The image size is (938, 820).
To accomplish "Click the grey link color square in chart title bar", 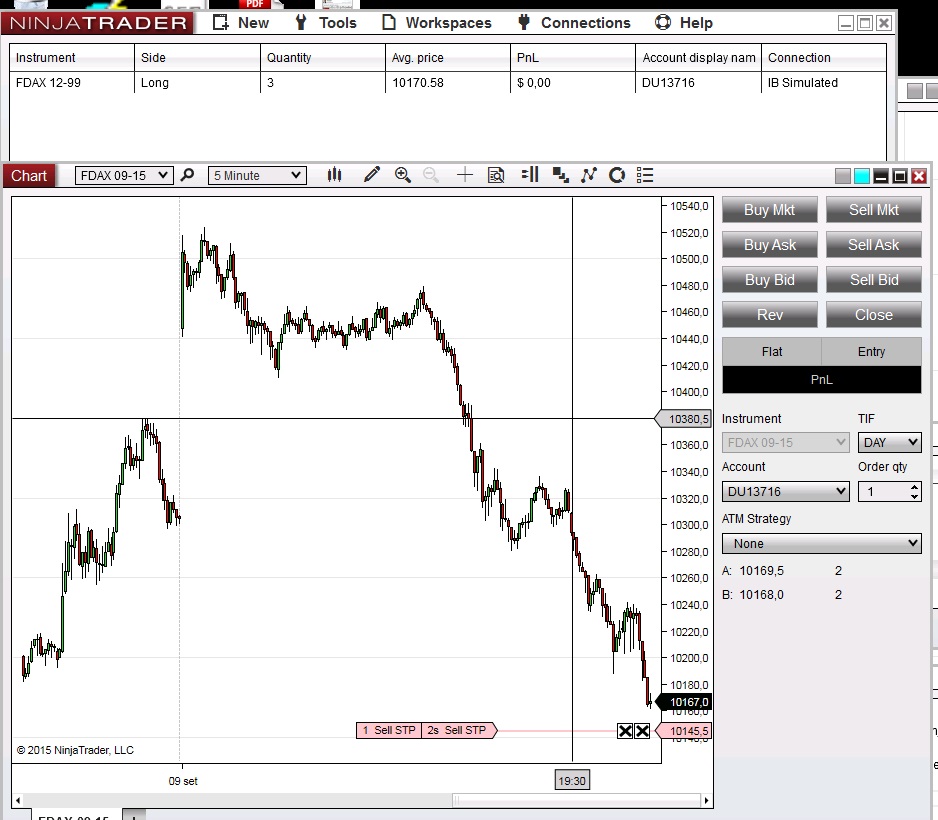I will coord(842,176).
